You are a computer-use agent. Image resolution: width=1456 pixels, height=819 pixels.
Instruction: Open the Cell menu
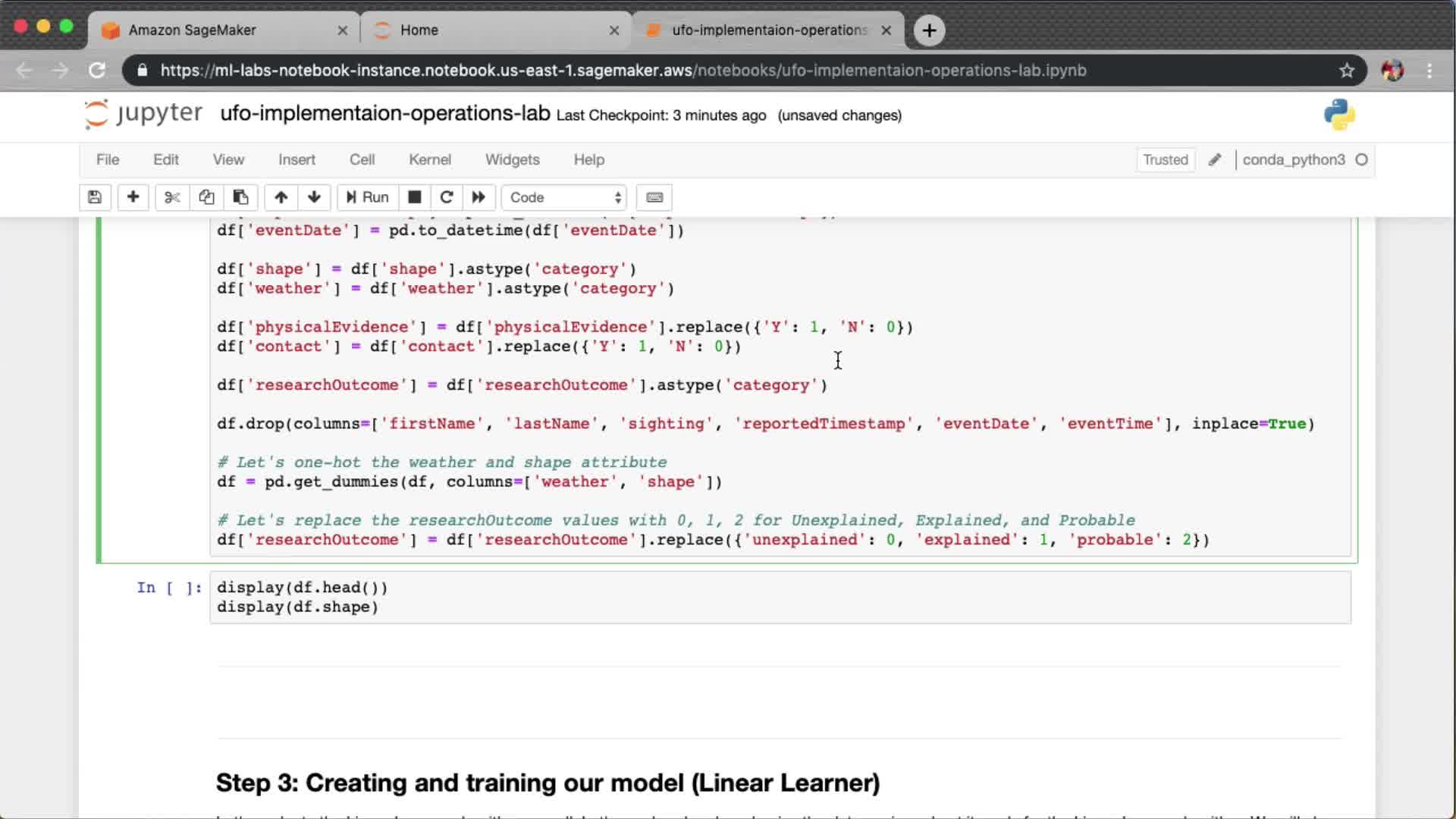(x=362, y=159)
